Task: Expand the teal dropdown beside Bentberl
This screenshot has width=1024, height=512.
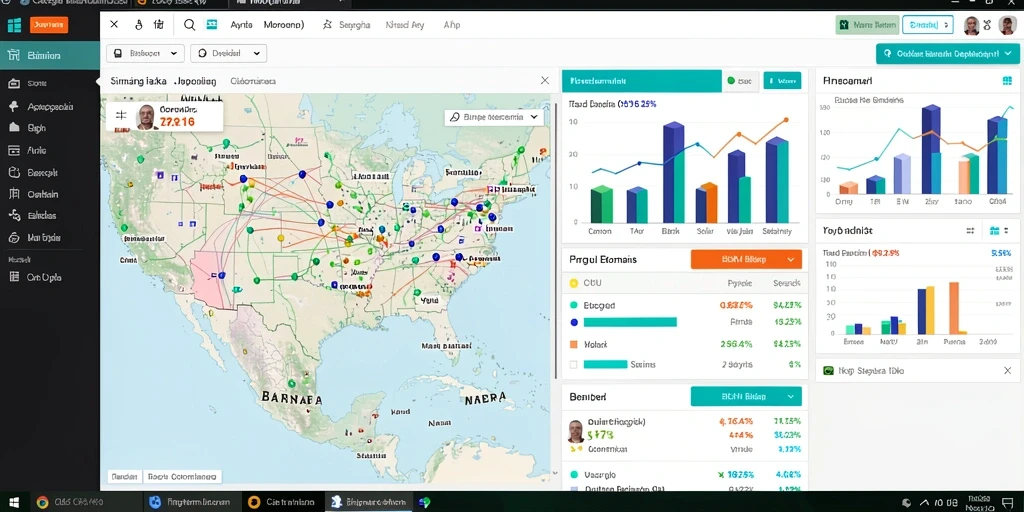Action: point(746,396)
